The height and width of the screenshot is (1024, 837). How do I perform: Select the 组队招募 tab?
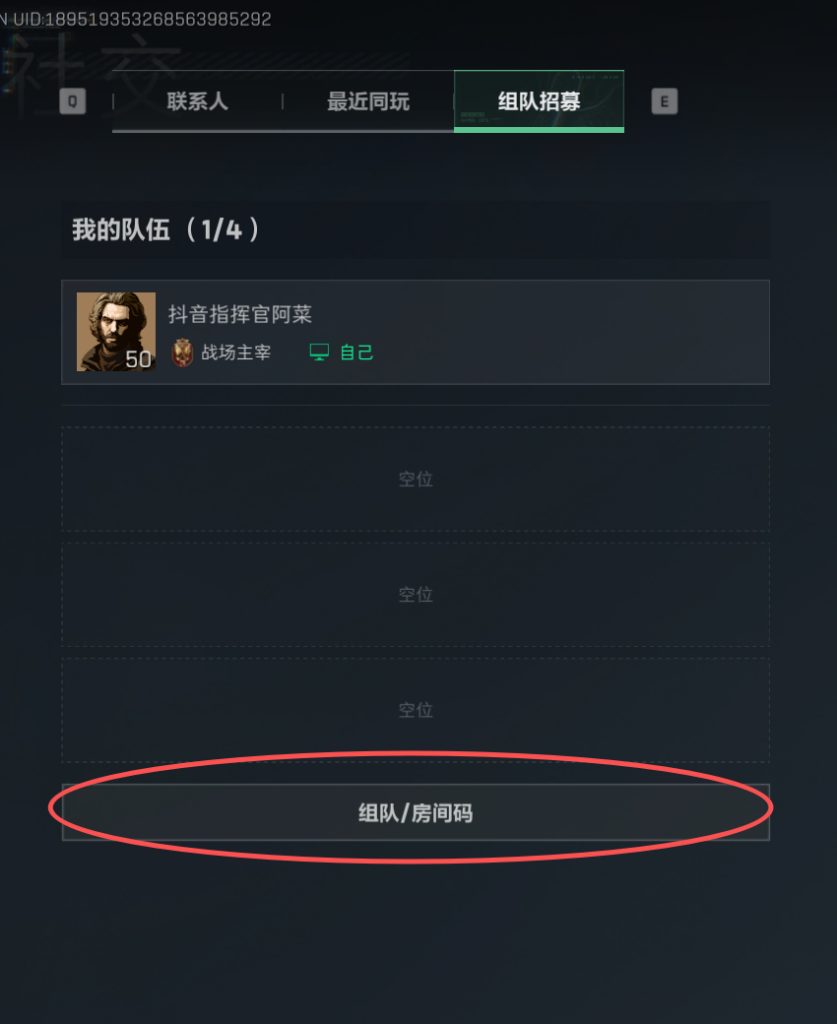pyautogui.click(x=539, y=101)
